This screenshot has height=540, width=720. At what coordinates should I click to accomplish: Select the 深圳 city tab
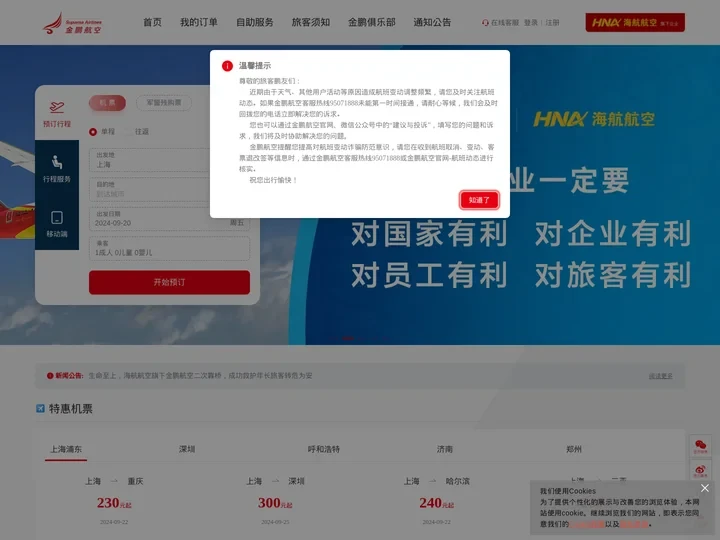click(x=187, y=449)
